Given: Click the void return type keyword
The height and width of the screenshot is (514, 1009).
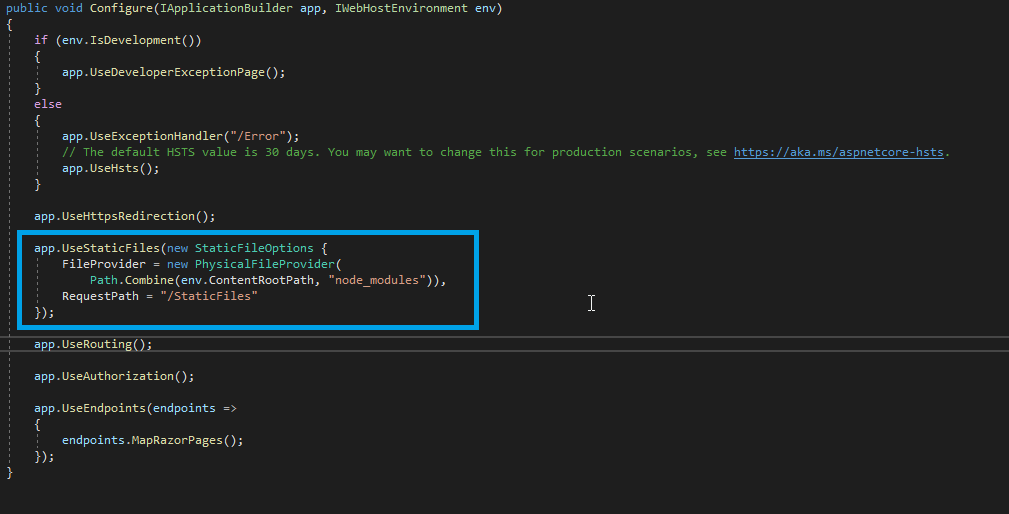Looking at the screenshot, I should (x=69, y=8).
